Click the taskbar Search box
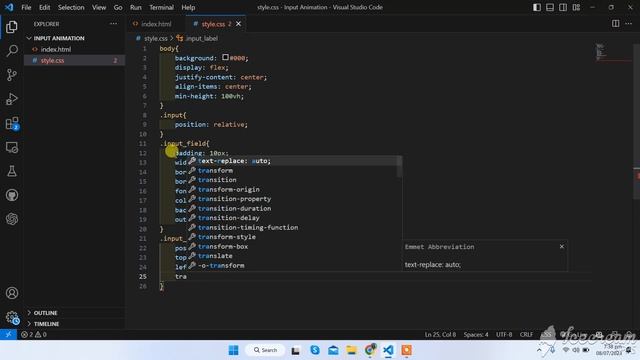640x360 pixels. [265, 350]
